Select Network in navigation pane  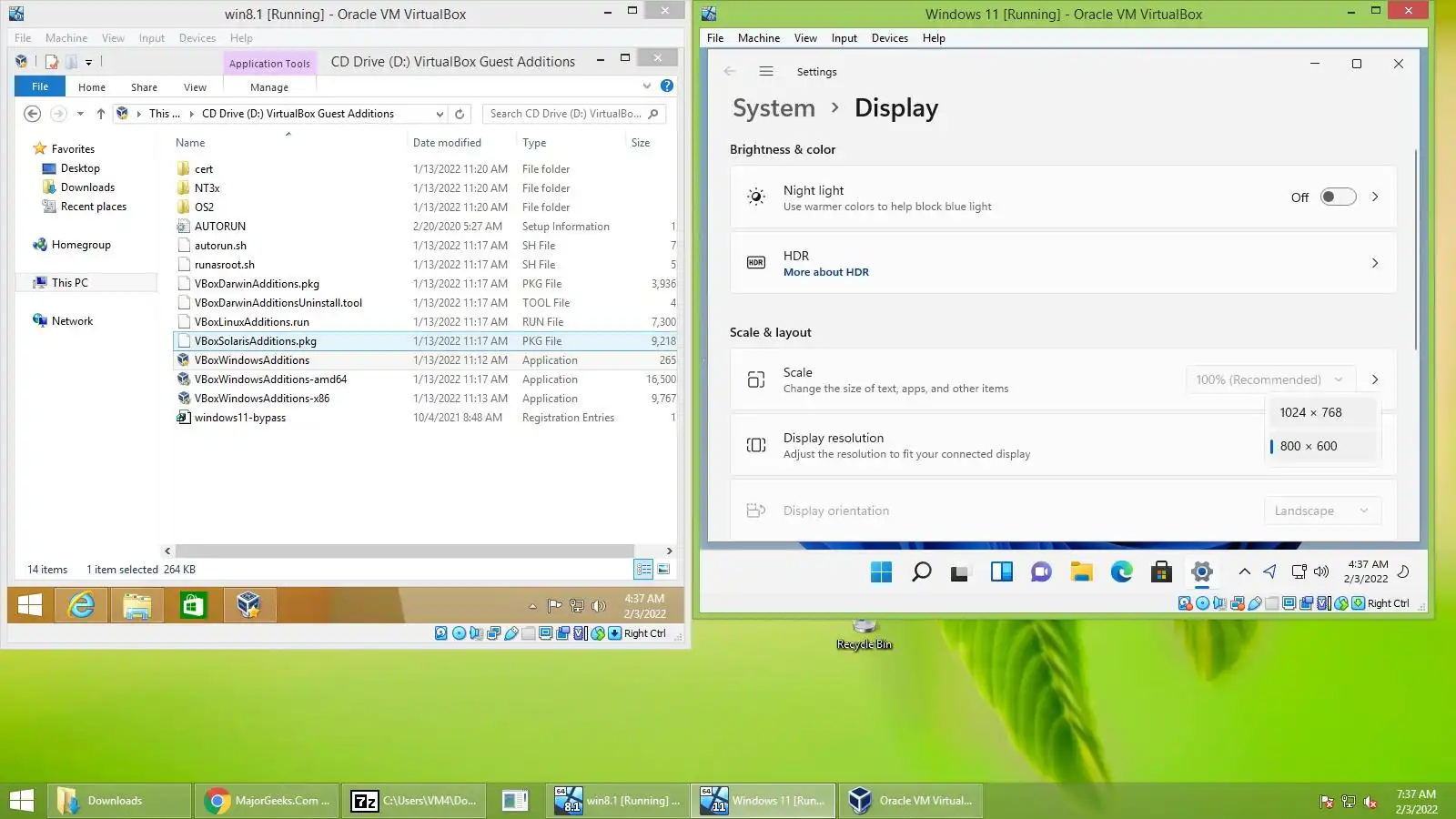click(x=72, y=321)
